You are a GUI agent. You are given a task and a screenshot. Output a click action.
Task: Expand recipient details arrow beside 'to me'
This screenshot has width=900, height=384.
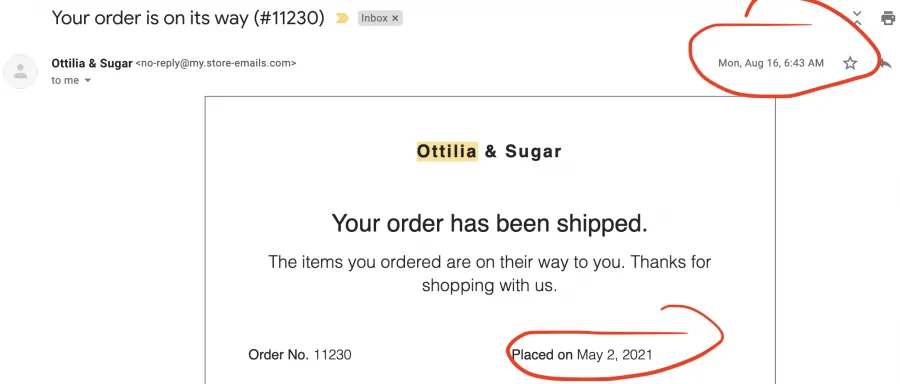tap(88, 81)
